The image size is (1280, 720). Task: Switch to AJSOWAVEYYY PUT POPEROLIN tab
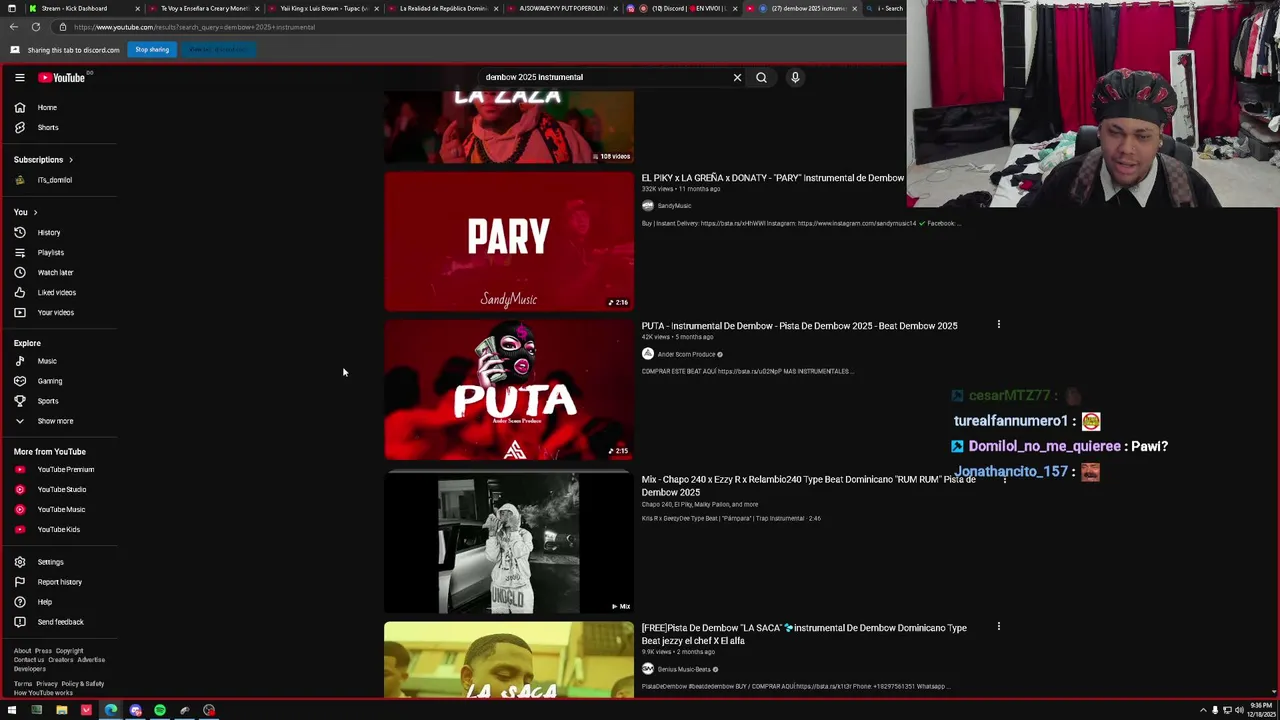[563, 8]
